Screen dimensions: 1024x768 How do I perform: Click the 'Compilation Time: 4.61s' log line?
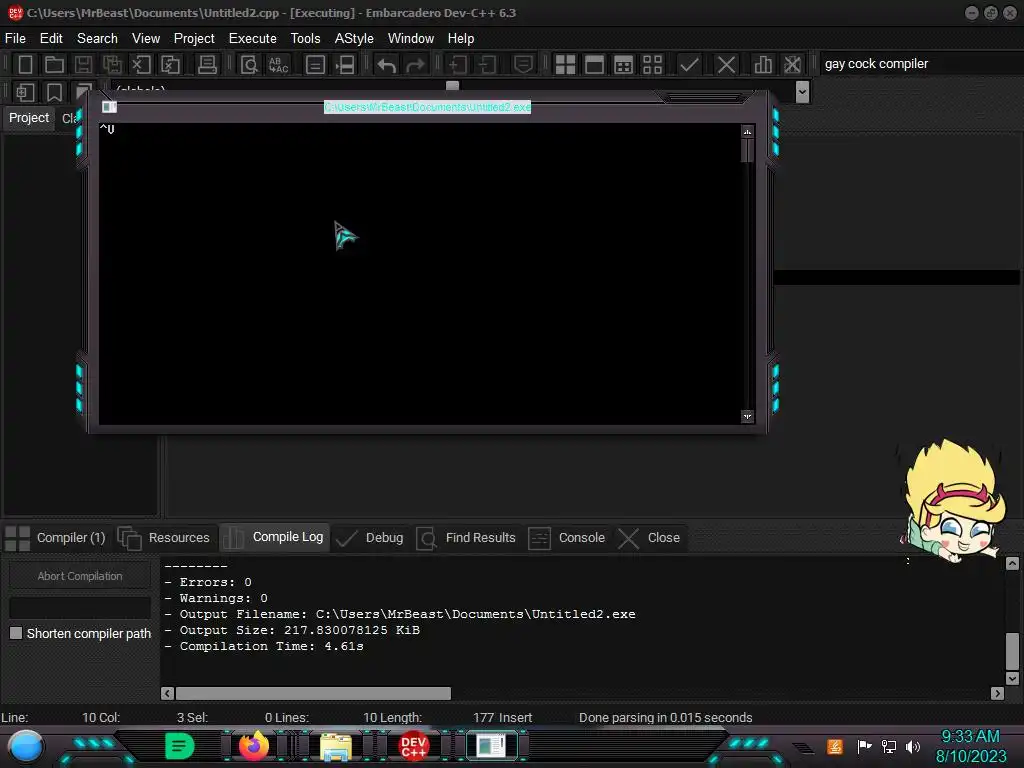tap(264, 646)
